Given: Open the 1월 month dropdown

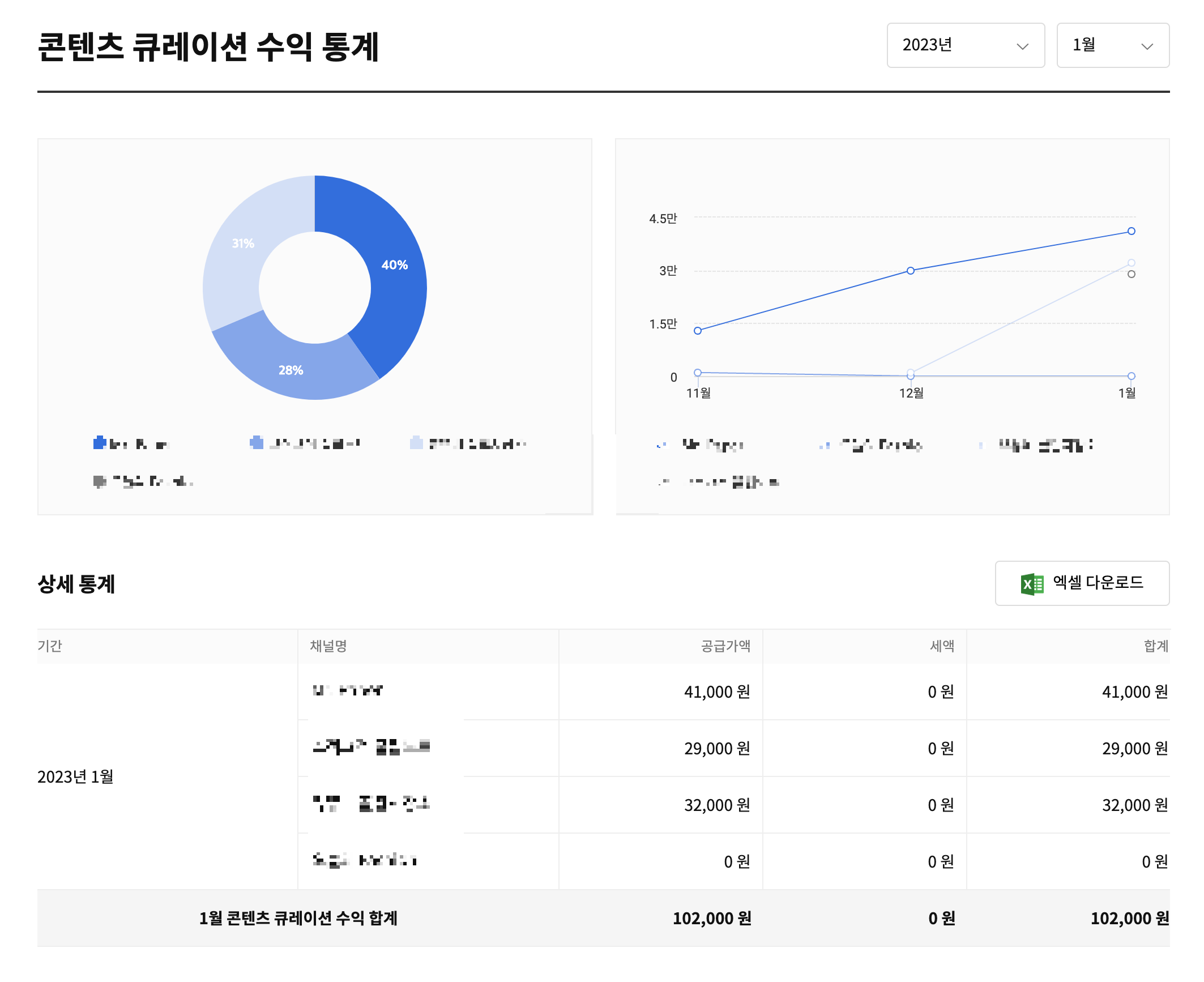Looking at the screenshot, I should tap(1112, 45).
